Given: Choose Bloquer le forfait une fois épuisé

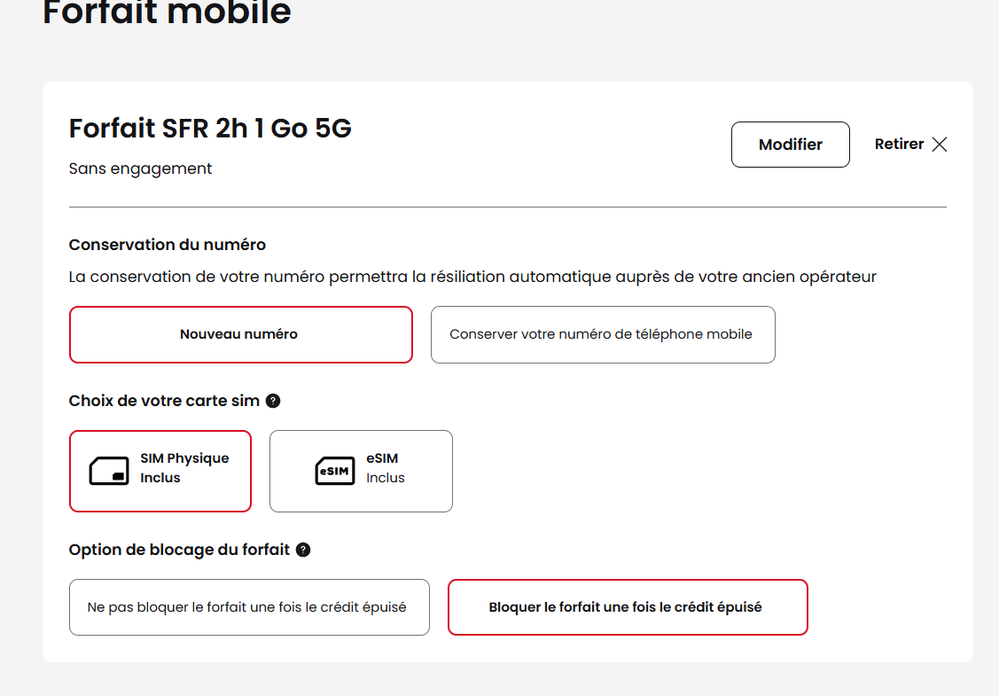Looking at the screenshot, I should tap(626, 607).
